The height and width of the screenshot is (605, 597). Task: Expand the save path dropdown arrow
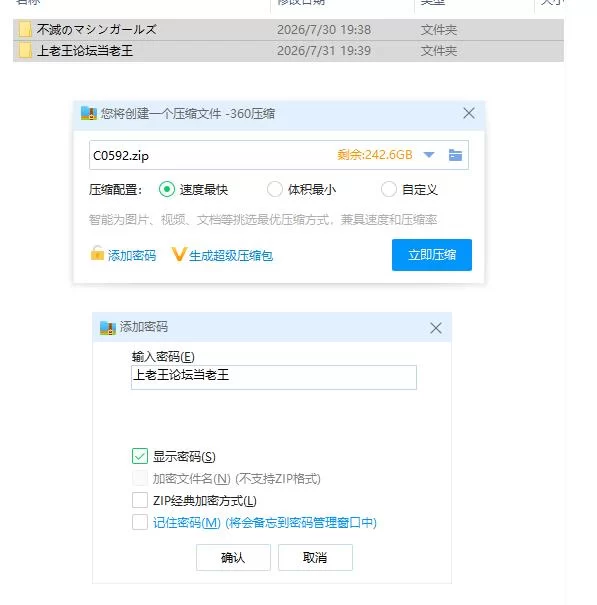click(x=429, y=155)
